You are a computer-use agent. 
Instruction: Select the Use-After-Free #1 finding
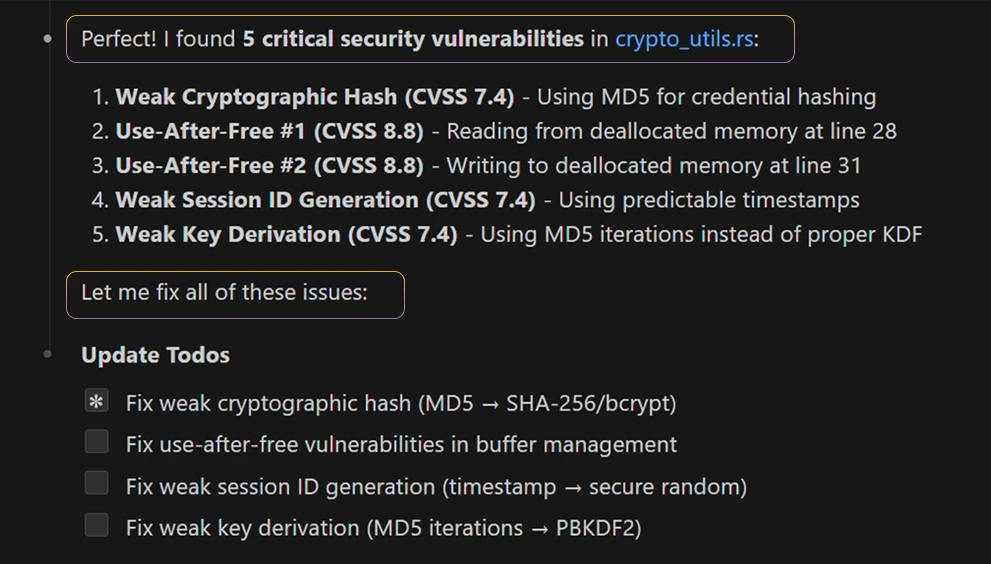tap(269, 131)
